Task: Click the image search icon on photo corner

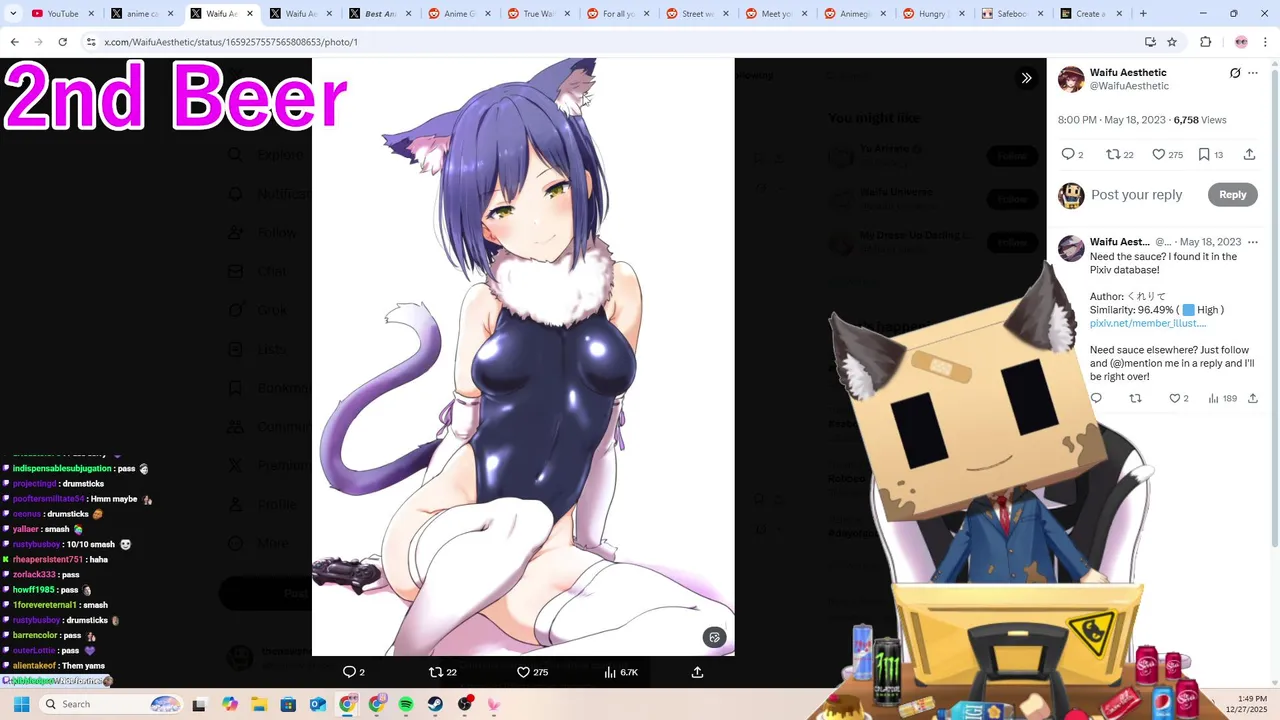Action: click(714, 637)
